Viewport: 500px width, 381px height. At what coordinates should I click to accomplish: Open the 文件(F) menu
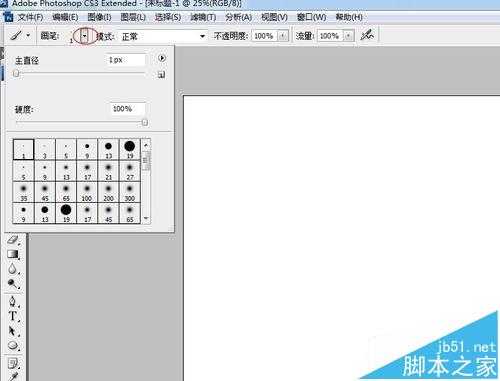click(30, 17)
